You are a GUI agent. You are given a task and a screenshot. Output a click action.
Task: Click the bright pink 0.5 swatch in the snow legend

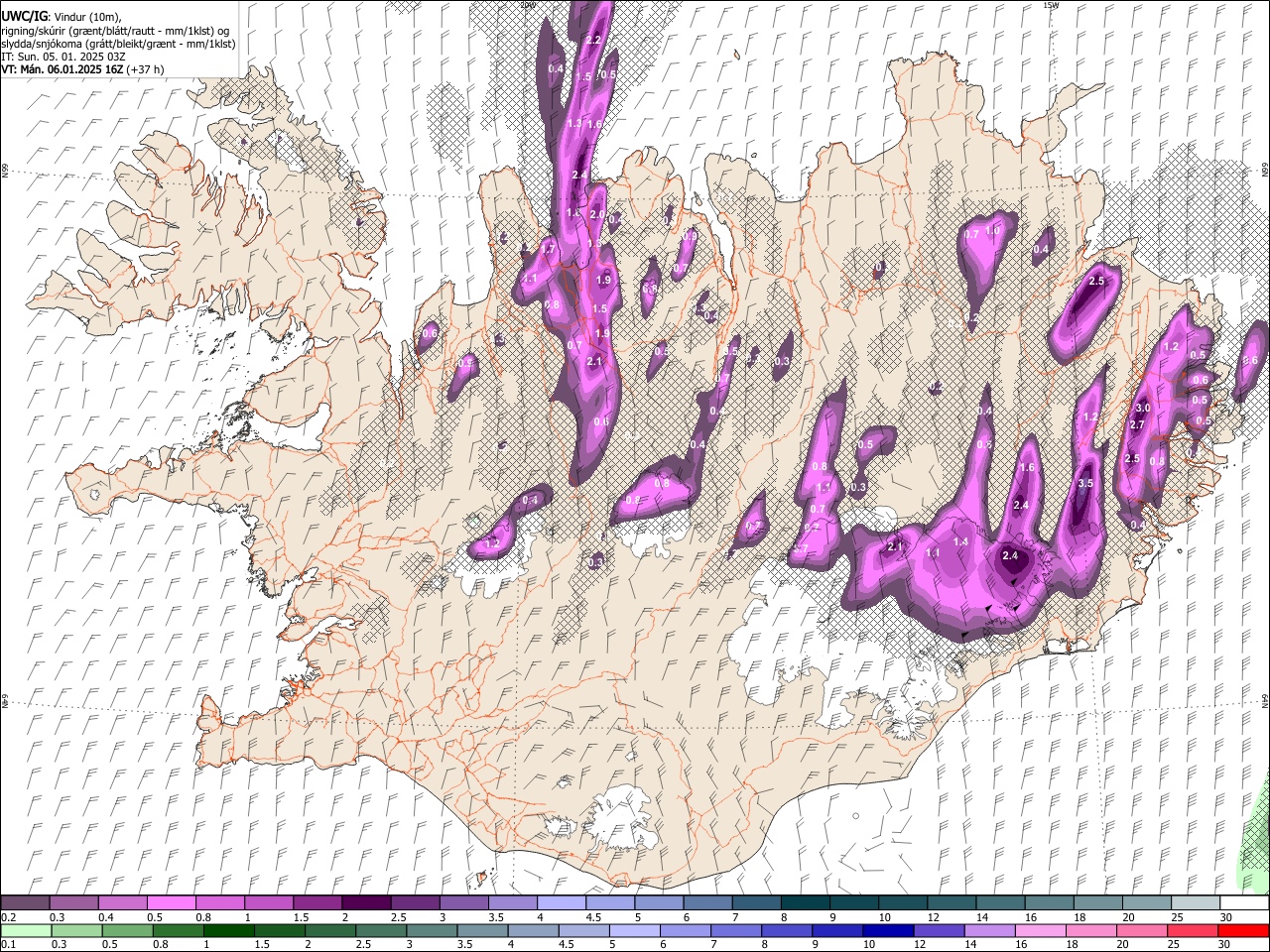pyautogui.click(x=171, y=903)
